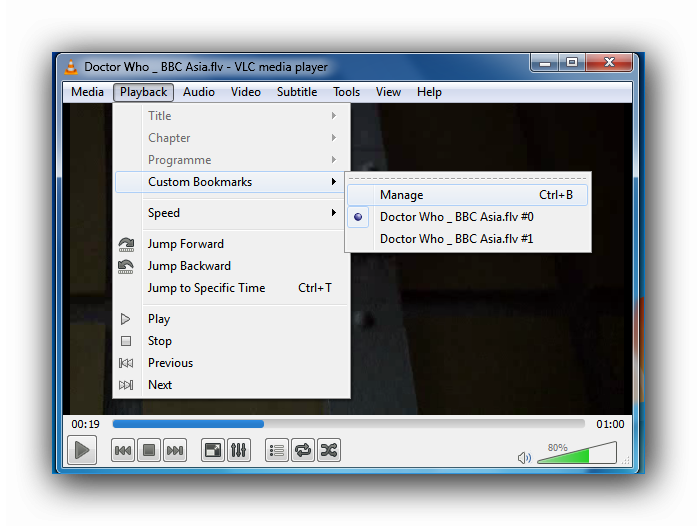Select Jump to Specific Time entry
This screenshot has width=697, height=526.
pos(231,288)
